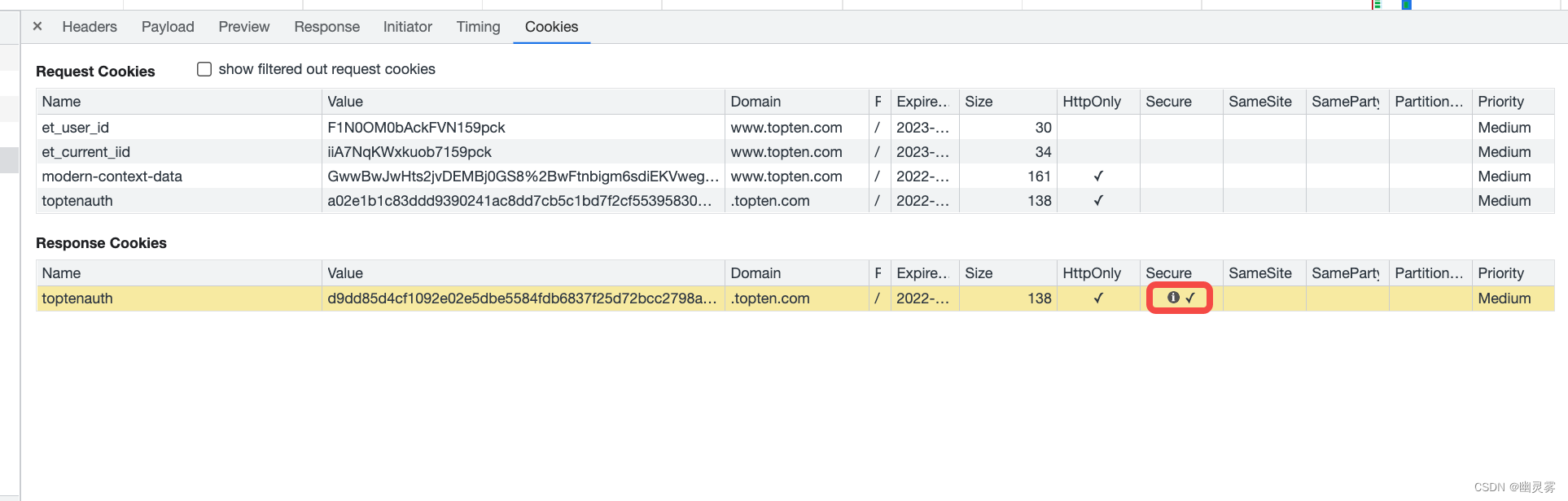Click the value starting with a02e1b1c83ddd

(x=519, y=201)
